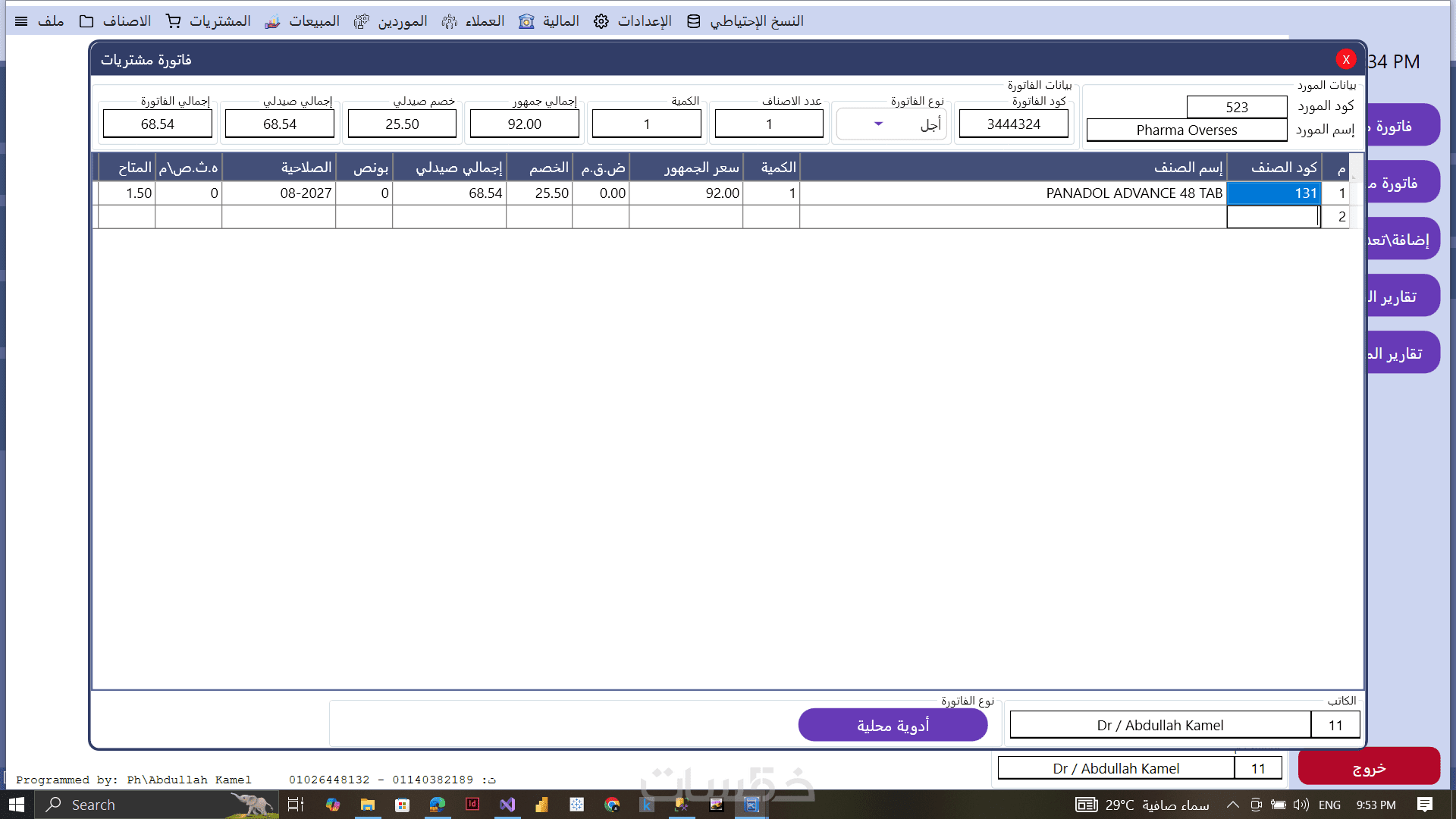Click the backup database icon

pyautogui.click(x=694, y=21)
